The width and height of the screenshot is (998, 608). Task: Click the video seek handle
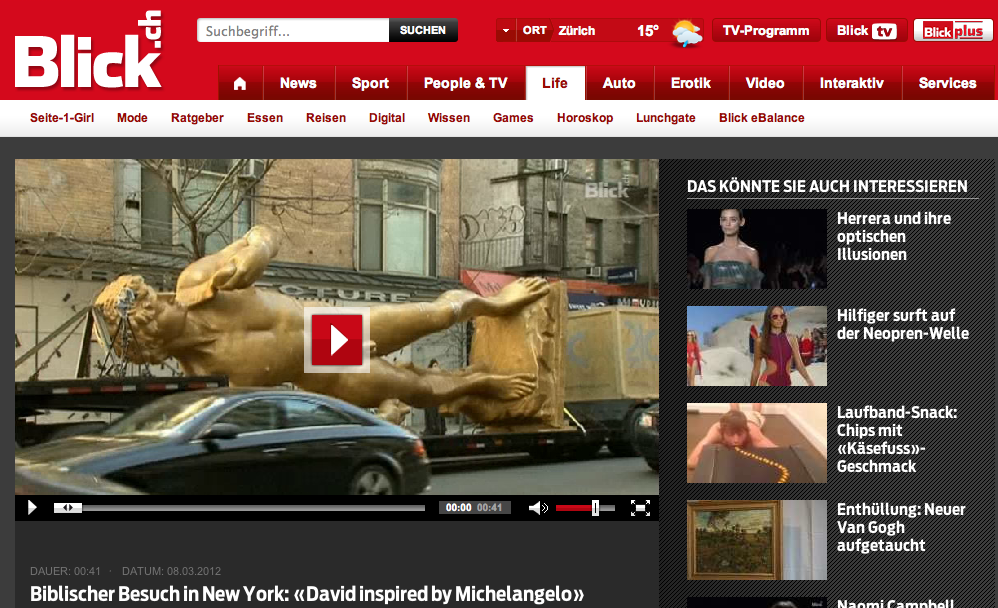pyautogui.click(x=67, y=507)
